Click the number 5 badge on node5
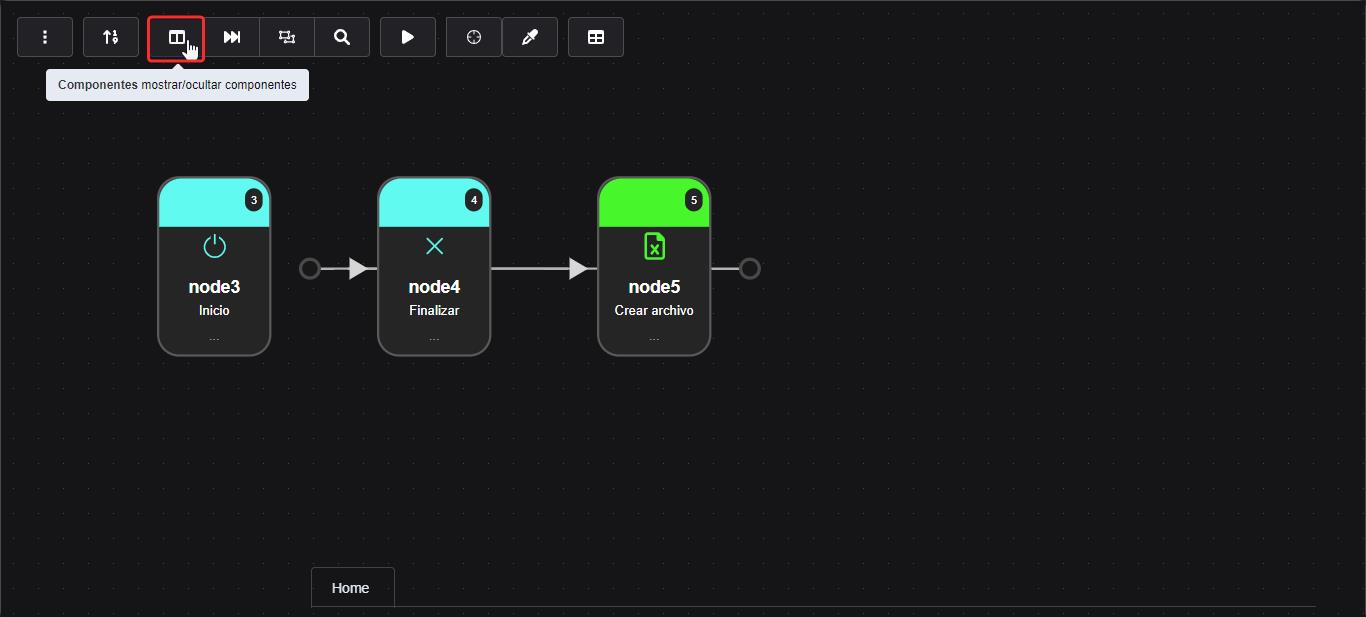The image size is (1366, 617). point(694,201)
